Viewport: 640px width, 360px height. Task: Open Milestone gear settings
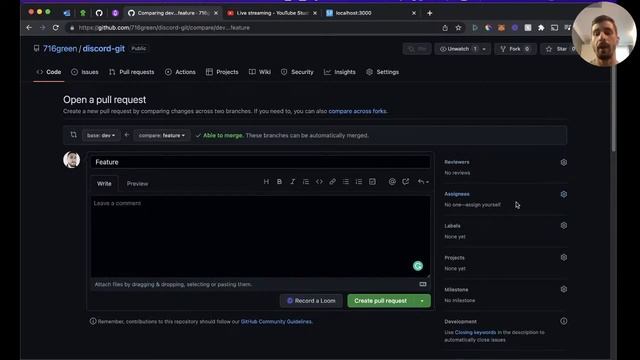564,289
